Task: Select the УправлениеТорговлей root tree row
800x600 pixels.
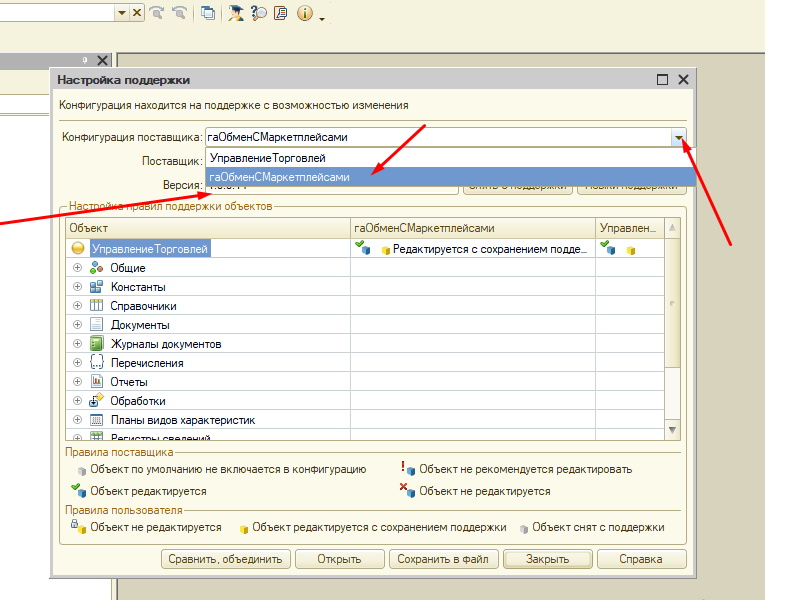Action: pos(149,249)
